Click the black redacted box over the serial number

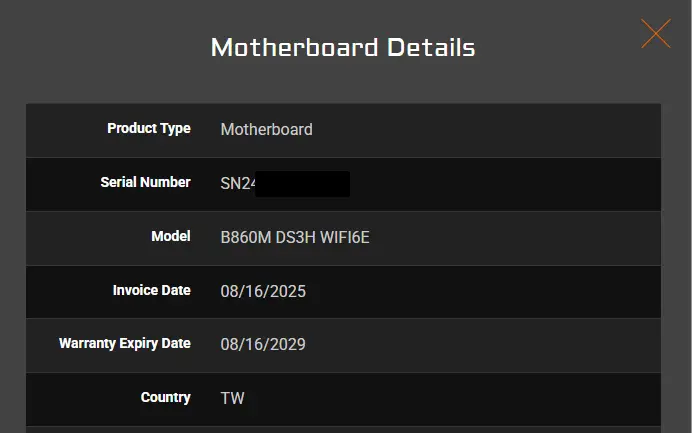(x=303, y=184)
